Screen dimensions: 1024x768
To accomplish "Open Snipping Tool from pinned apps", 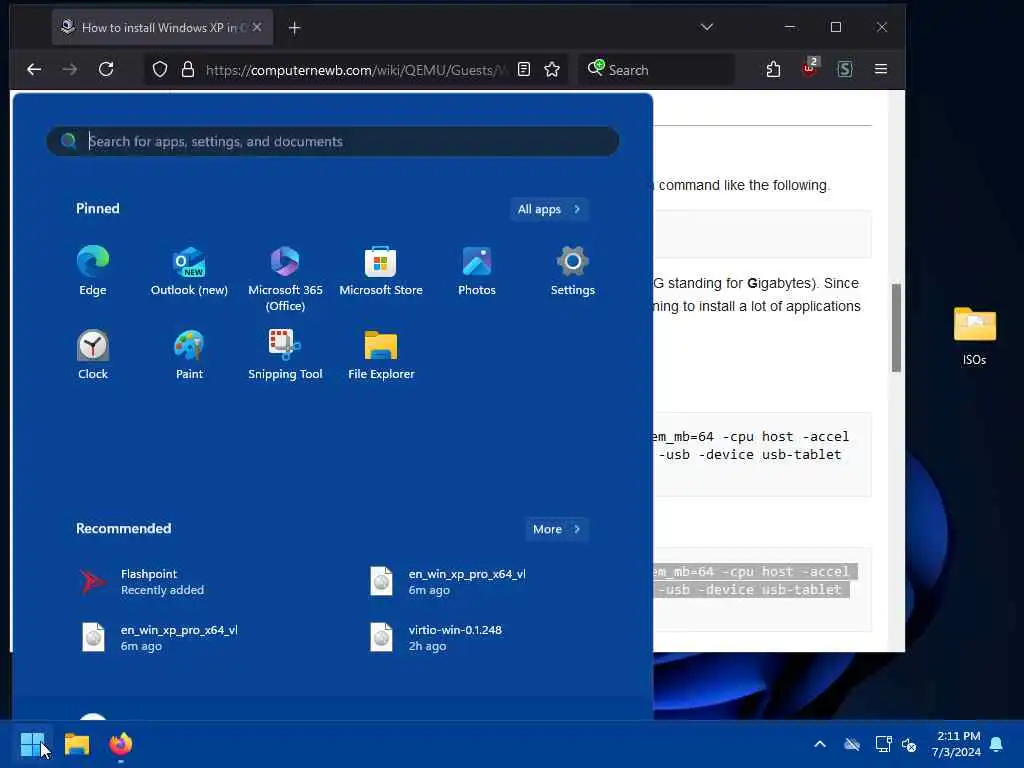I will (x=285, y=355).
